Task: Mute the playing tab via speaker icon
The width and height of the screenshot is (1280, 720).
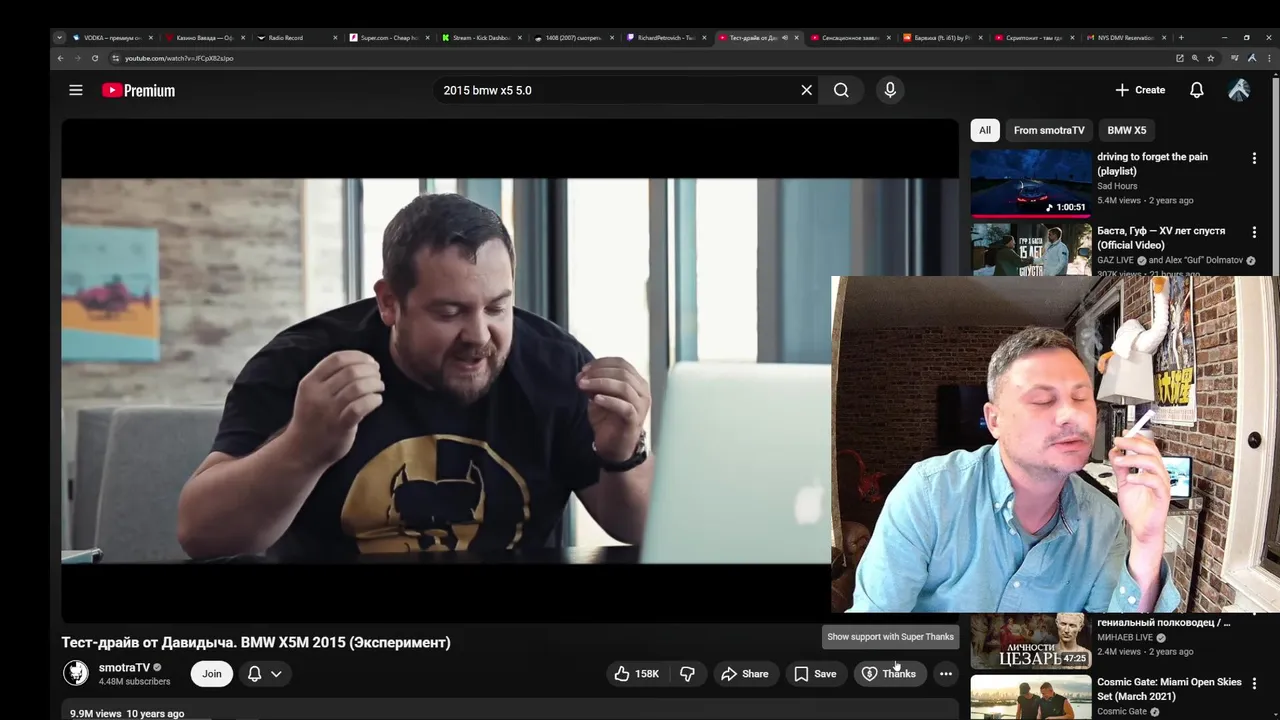Action: pos(785,38)
